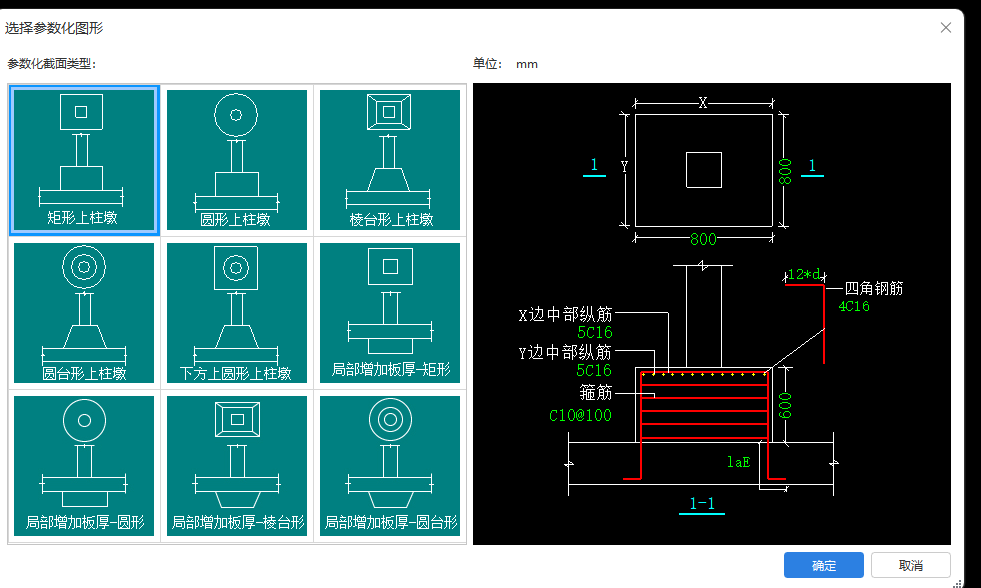This screenshot has width=981, height=588.
Task: Edit Y边中部纵筋 value 5C16
Action: point(594,370)
